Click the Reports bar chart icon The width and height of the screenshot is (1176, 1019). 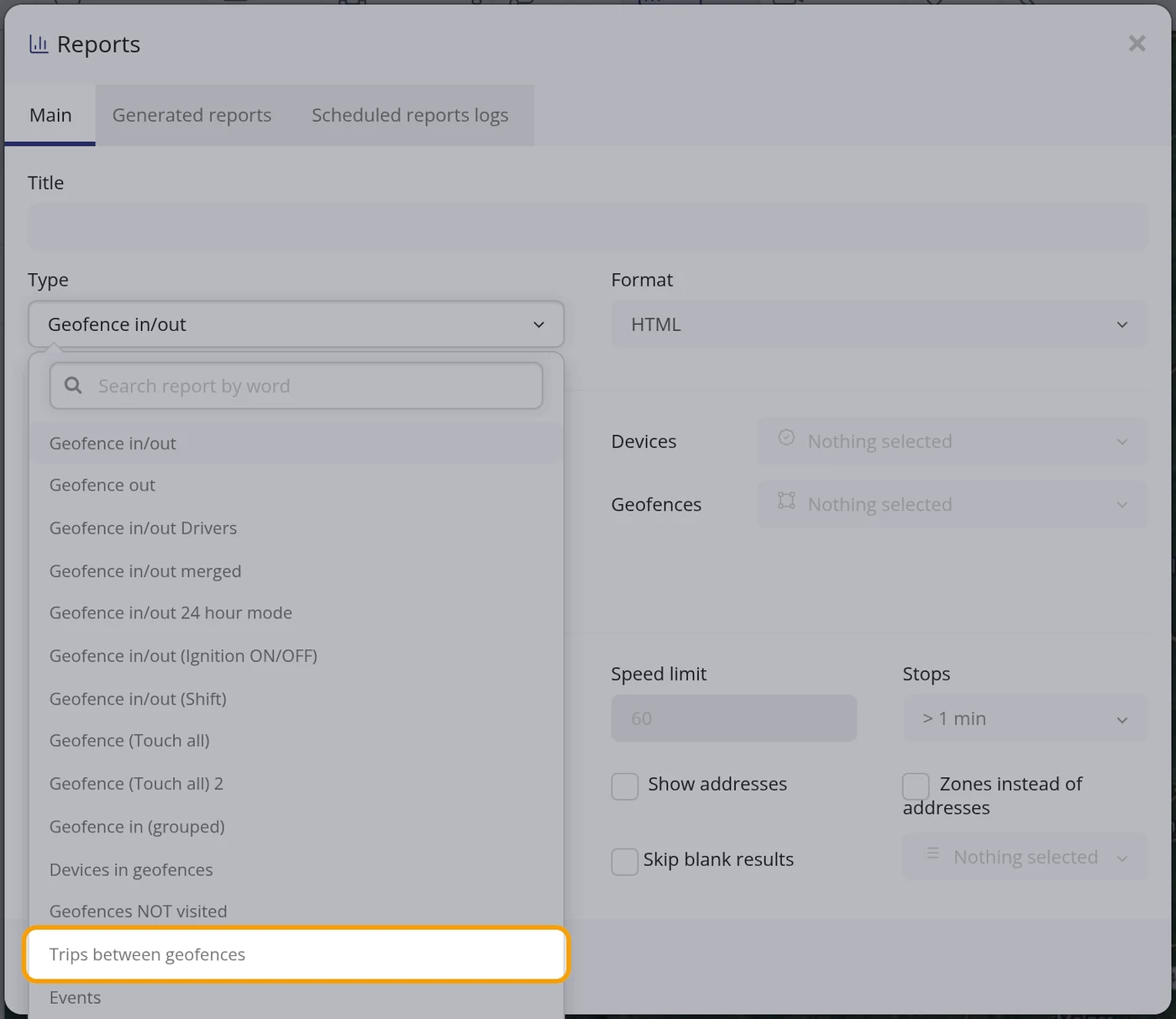39,45
